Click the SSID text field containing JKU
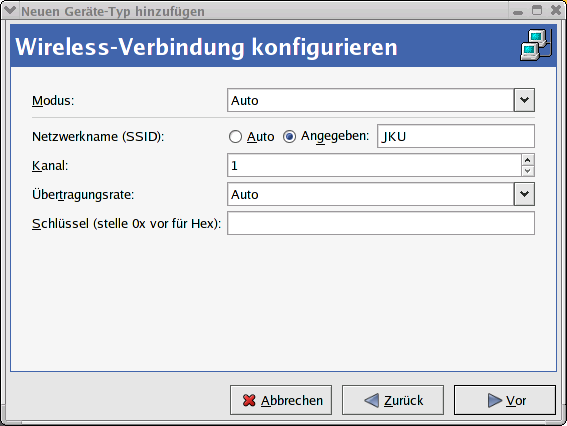Screen dimensions: 567x426 coord(456,136)
